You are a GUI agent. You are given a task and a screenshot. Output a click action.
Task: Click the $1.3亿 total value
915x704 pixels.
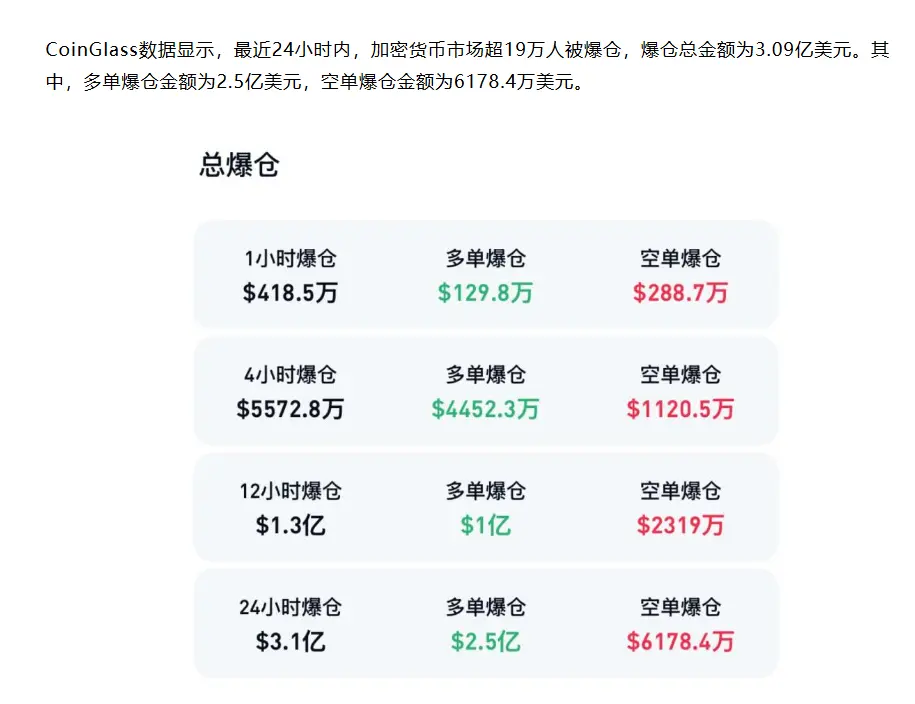(290, 525)
